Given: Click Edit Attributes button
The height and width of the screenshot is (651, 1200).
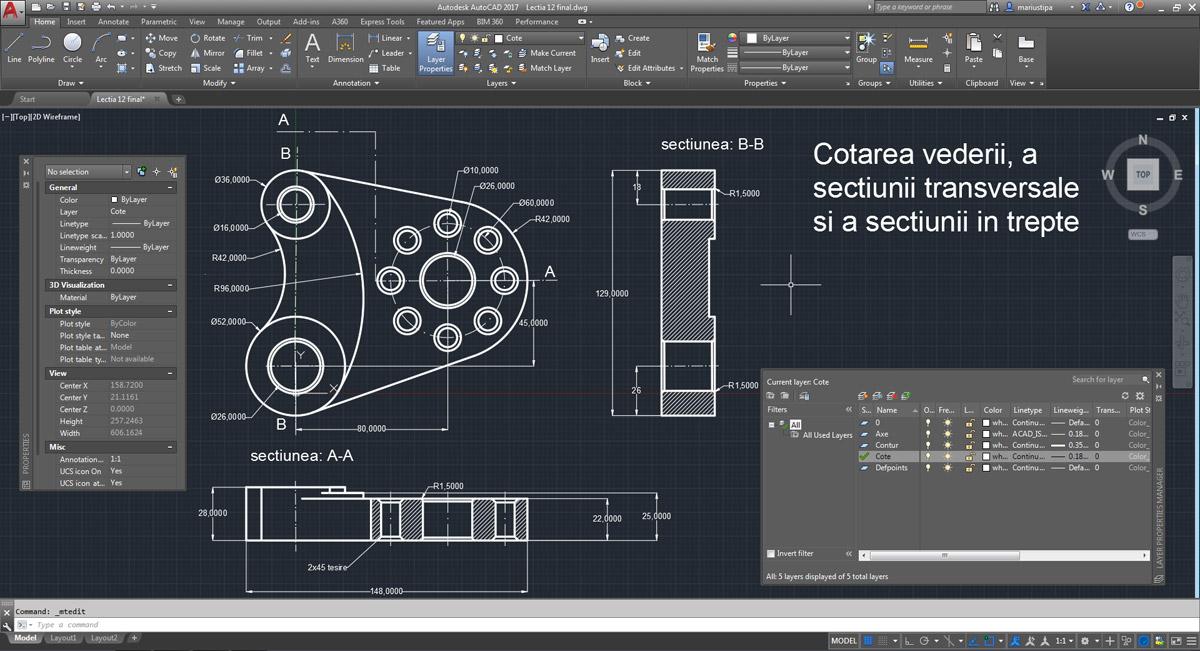Looking at the screenshot, I should click(x=645, y=68).
